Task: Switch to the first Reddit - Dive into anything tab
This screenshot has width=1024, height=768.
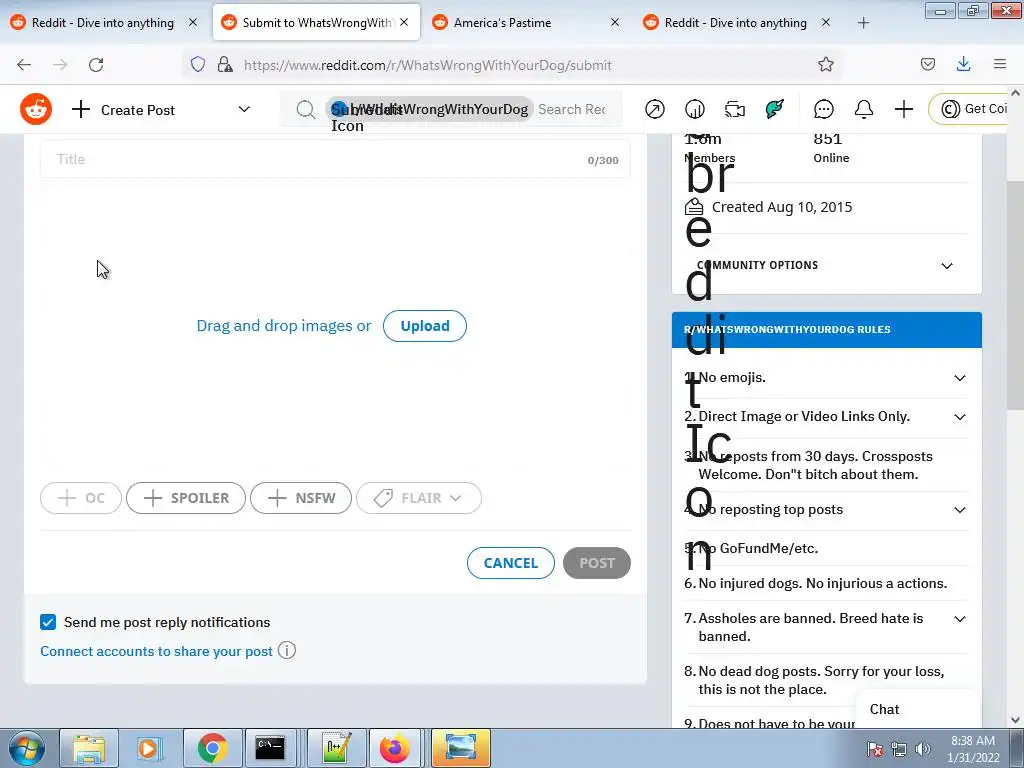Action: click(x=103, y=23)
